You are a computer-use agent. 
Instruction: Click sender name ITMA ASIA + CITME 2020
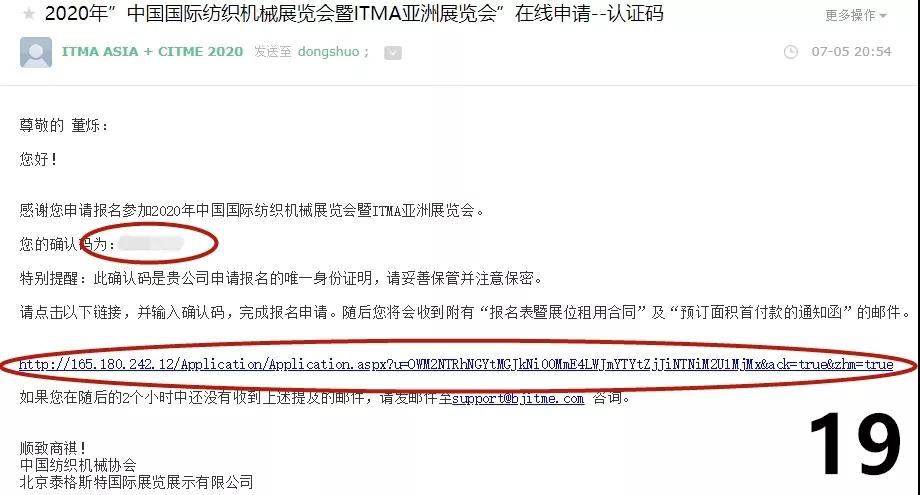[152, 52]
